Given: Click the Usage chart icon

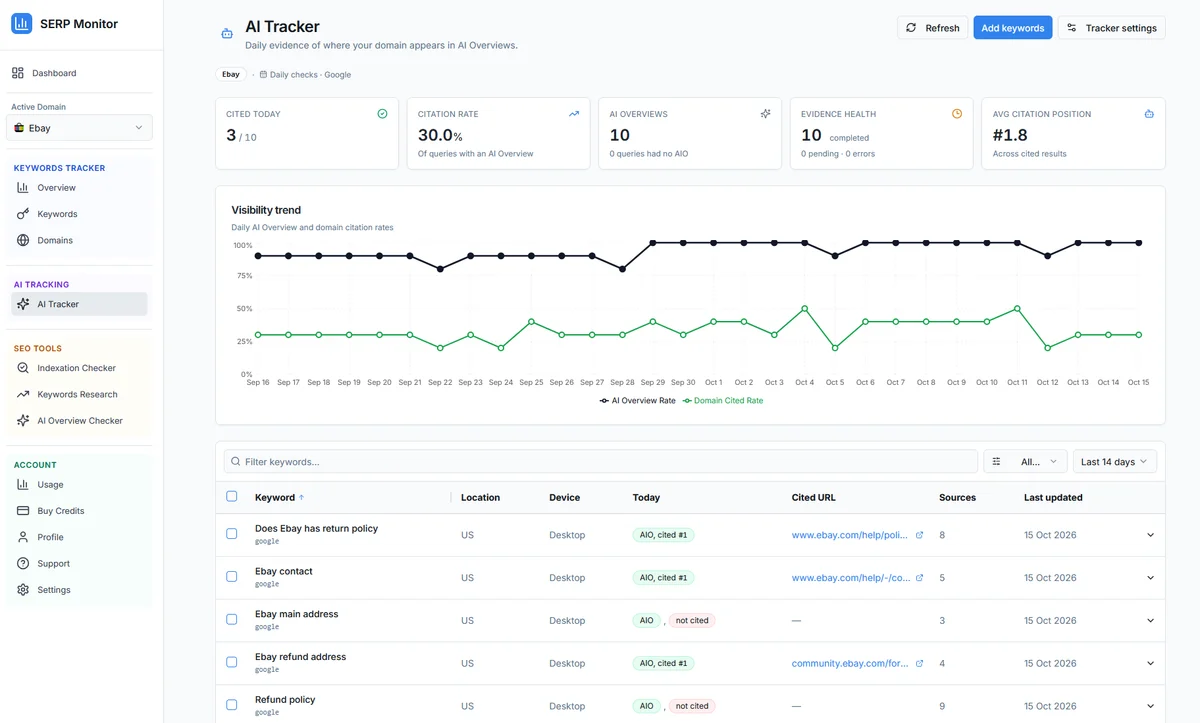Looking at the screenshot, I should 23,485.
